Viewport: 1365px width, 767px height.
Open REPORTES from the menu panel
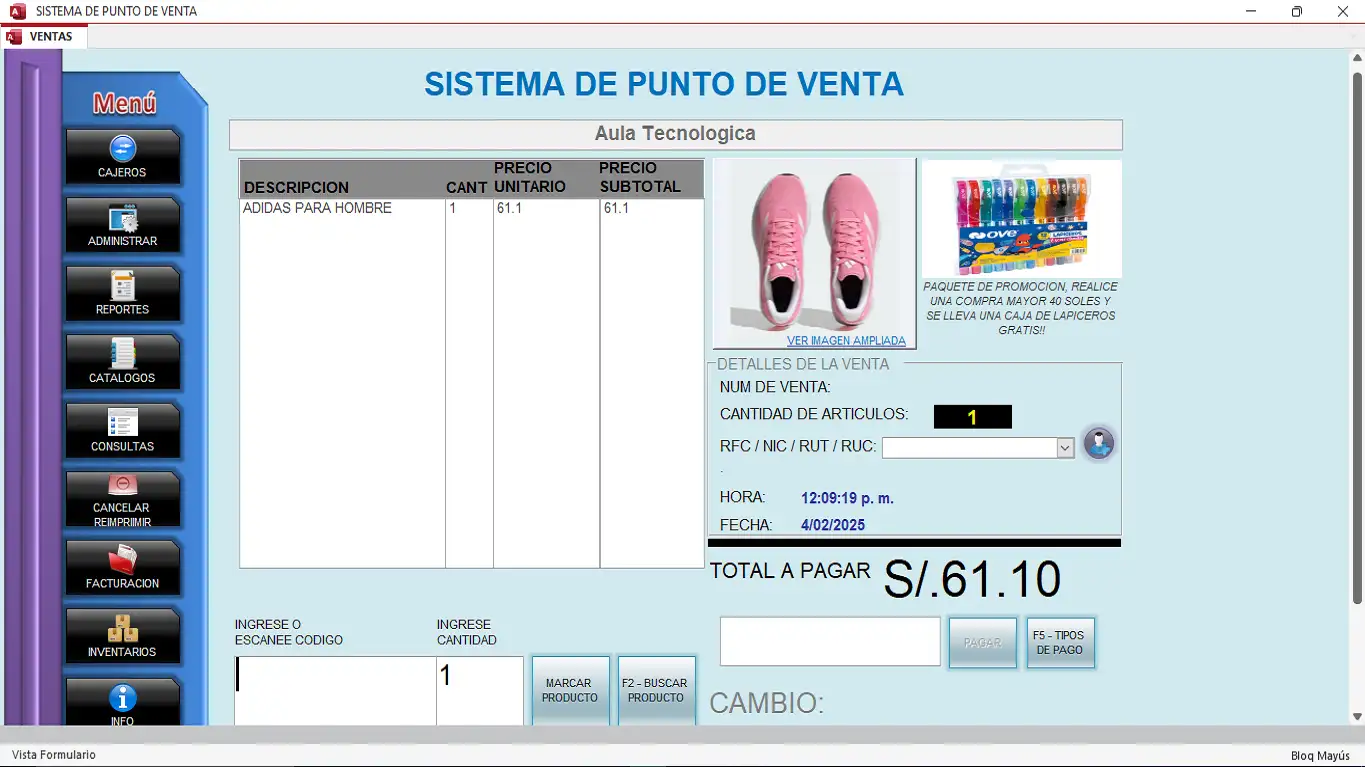(x=122, y=293)
